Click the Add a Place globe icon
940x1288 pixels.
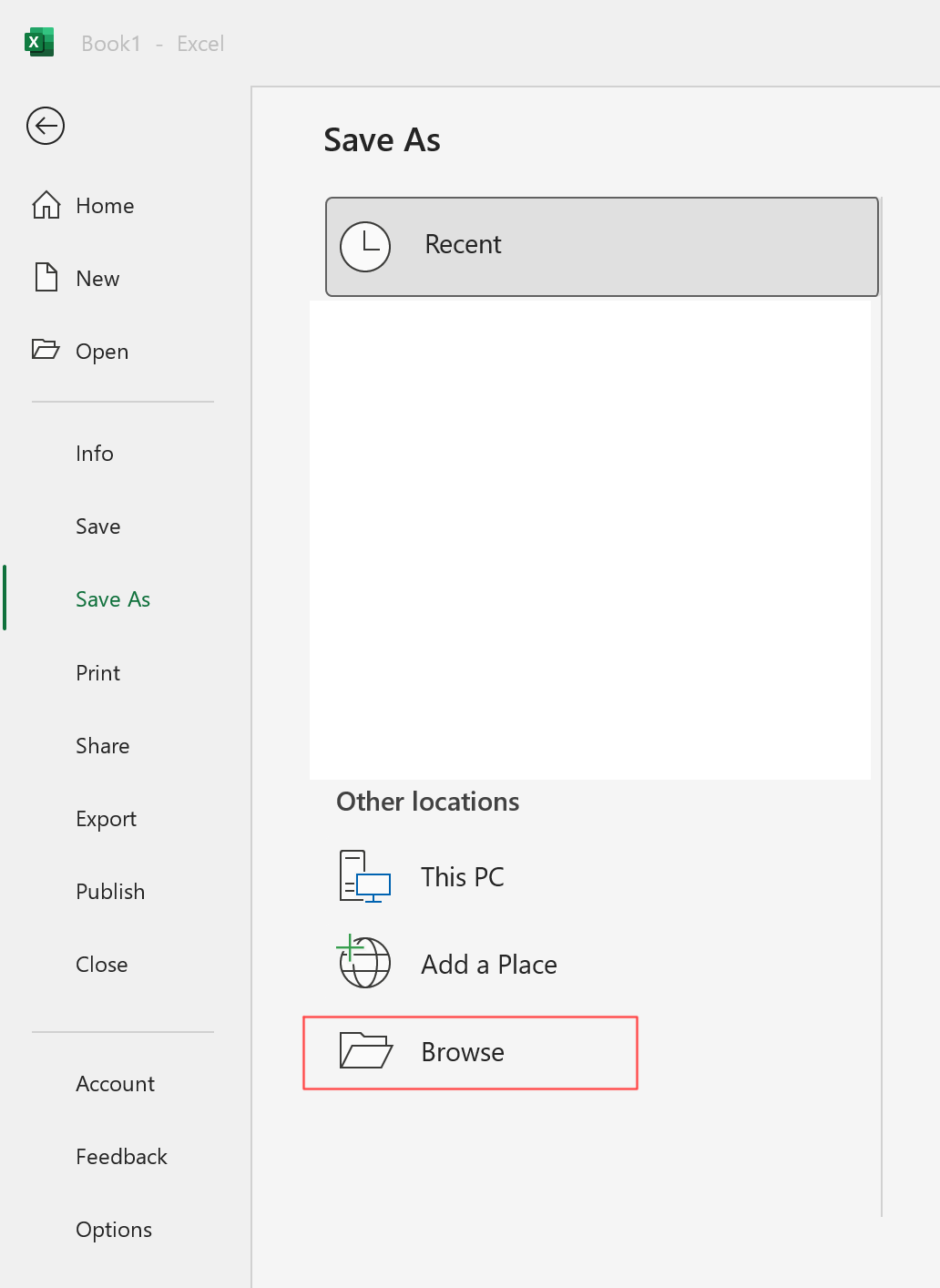pyautogui.click(x=364, y=962)
